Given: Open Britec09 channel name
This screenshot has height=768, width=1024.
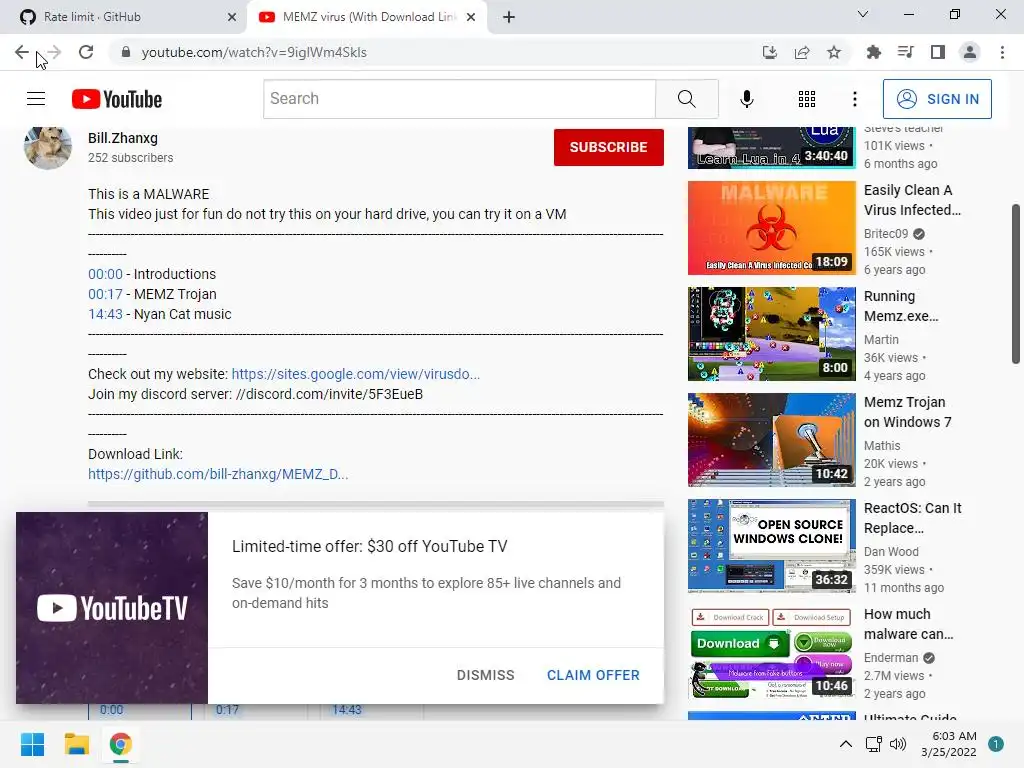Looking at the screenshot, I should (x=886, y=234).
